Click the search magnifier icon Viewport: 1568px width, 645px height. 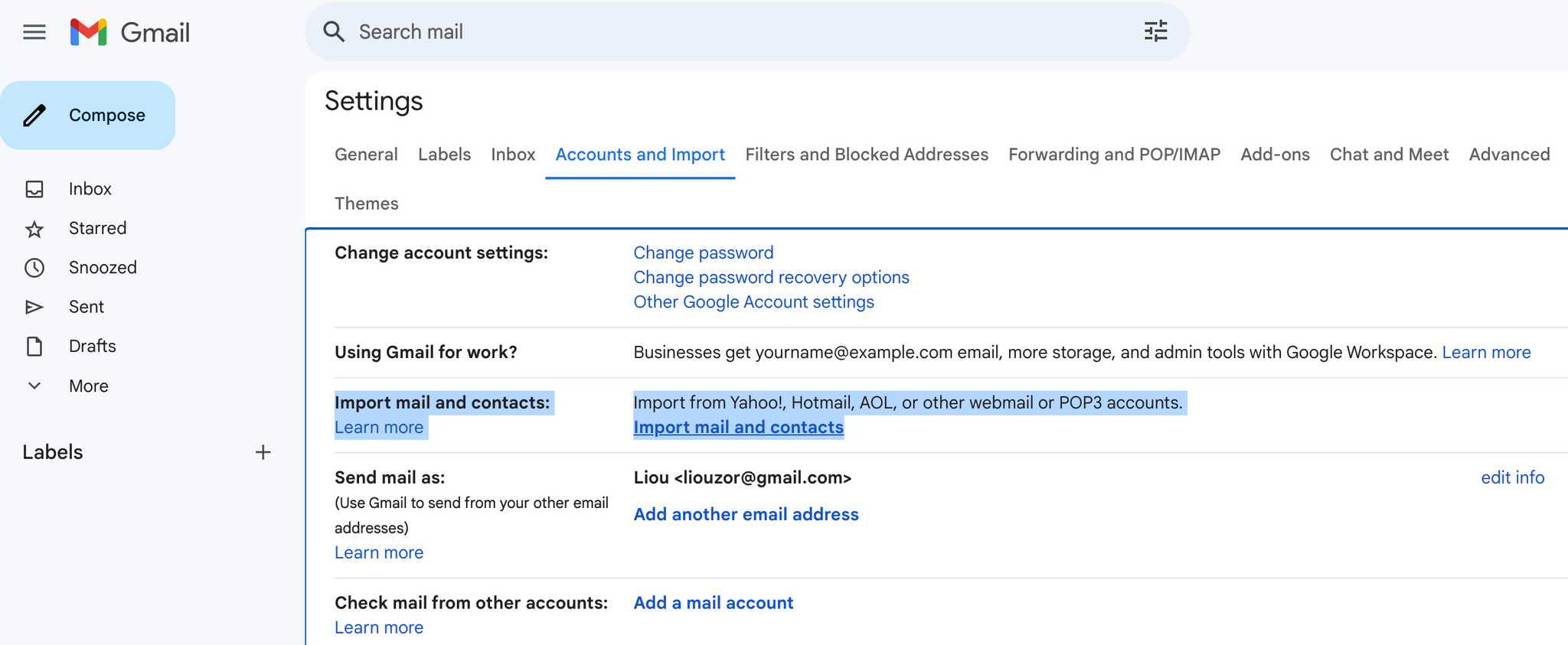tap(334, 31)
